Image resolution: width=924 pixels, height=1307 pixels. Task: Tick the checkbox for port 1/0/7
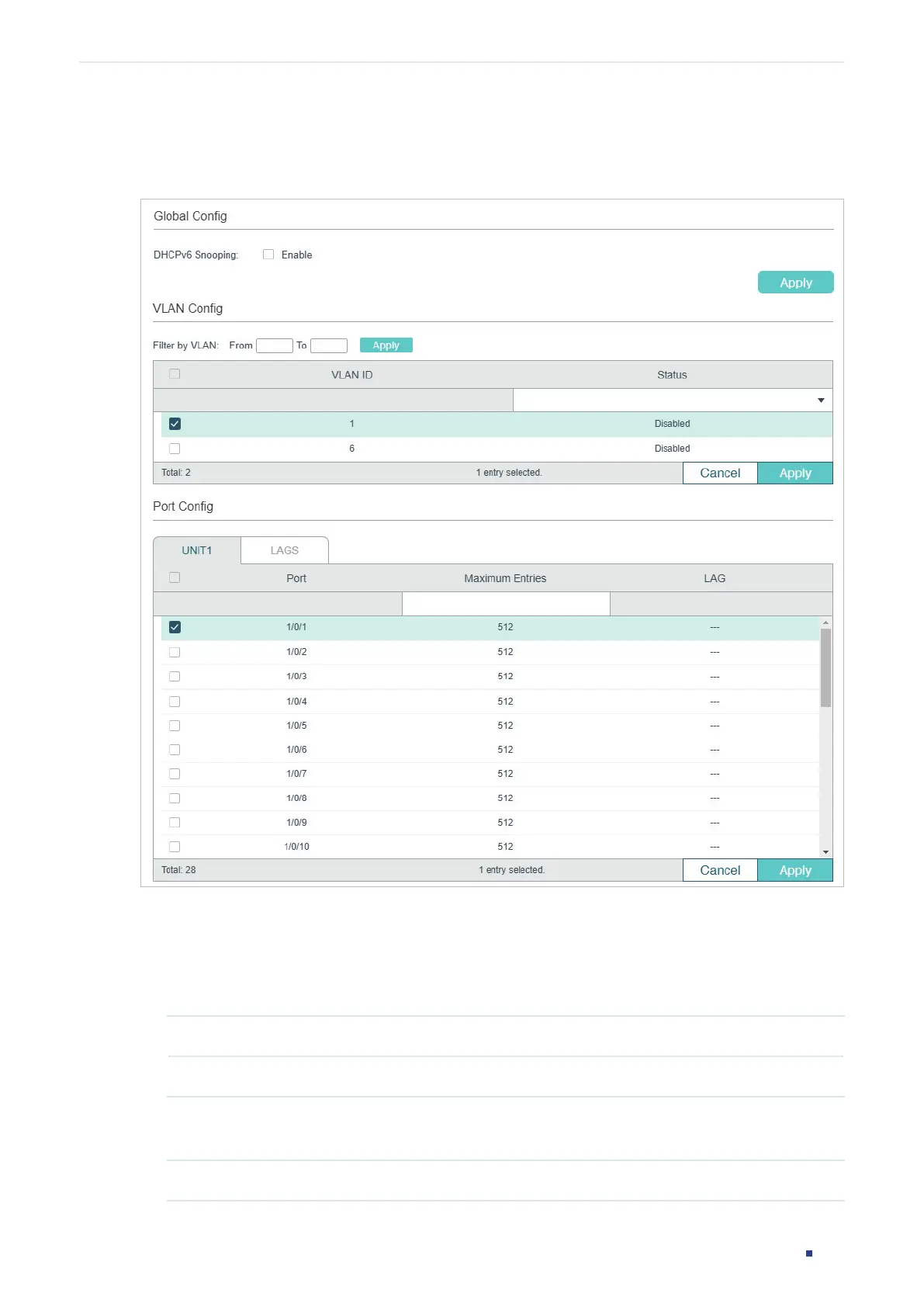coord(175,774)
